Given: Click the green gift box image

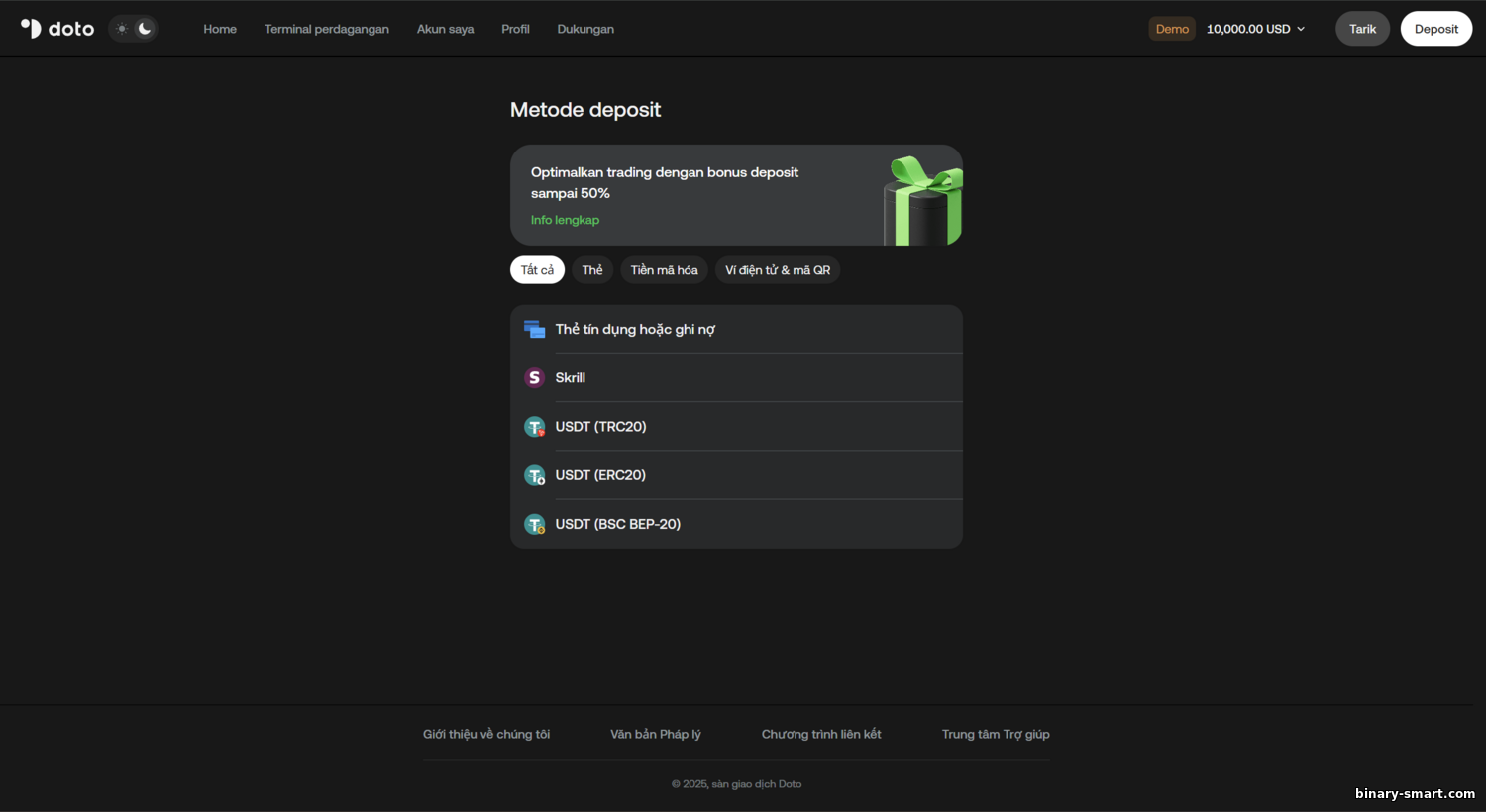Looking at the screenshot, I should point(923,201).
